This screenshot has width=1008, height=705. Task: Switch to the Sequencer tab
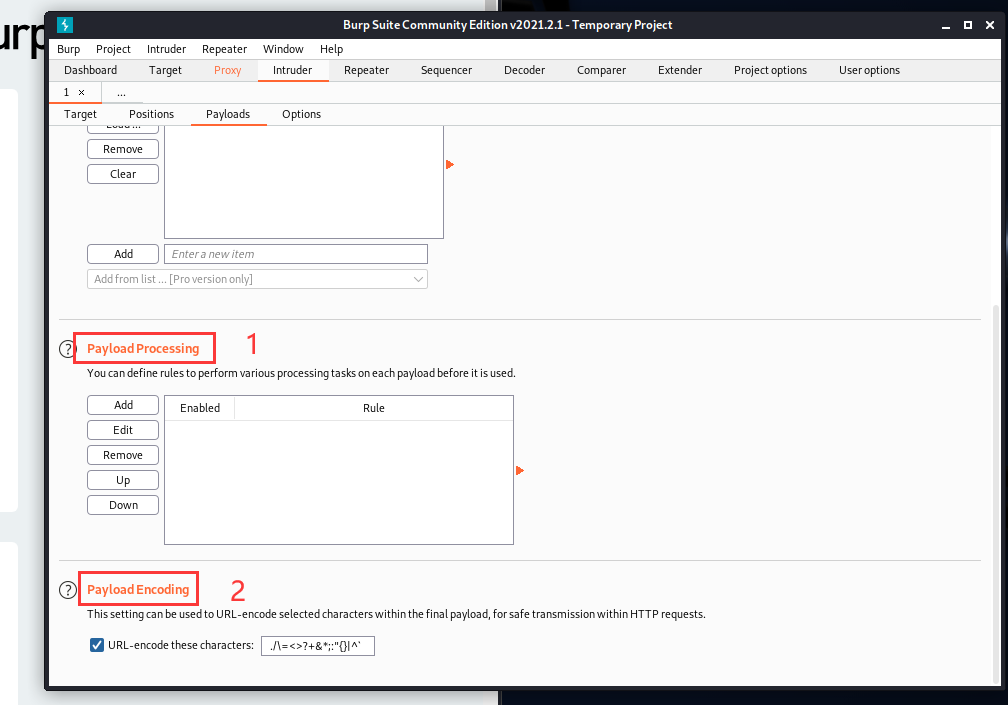[446, 70]
